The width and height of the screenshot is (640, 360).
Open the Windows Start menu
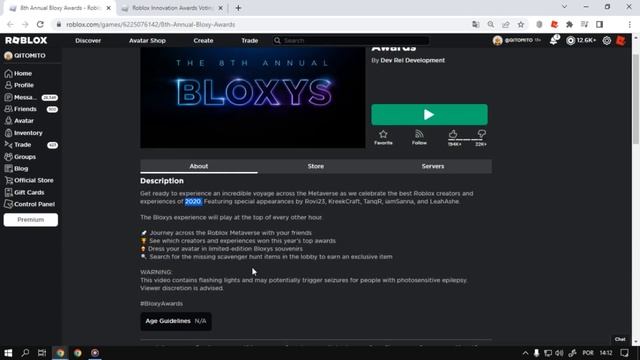point(8,353)
